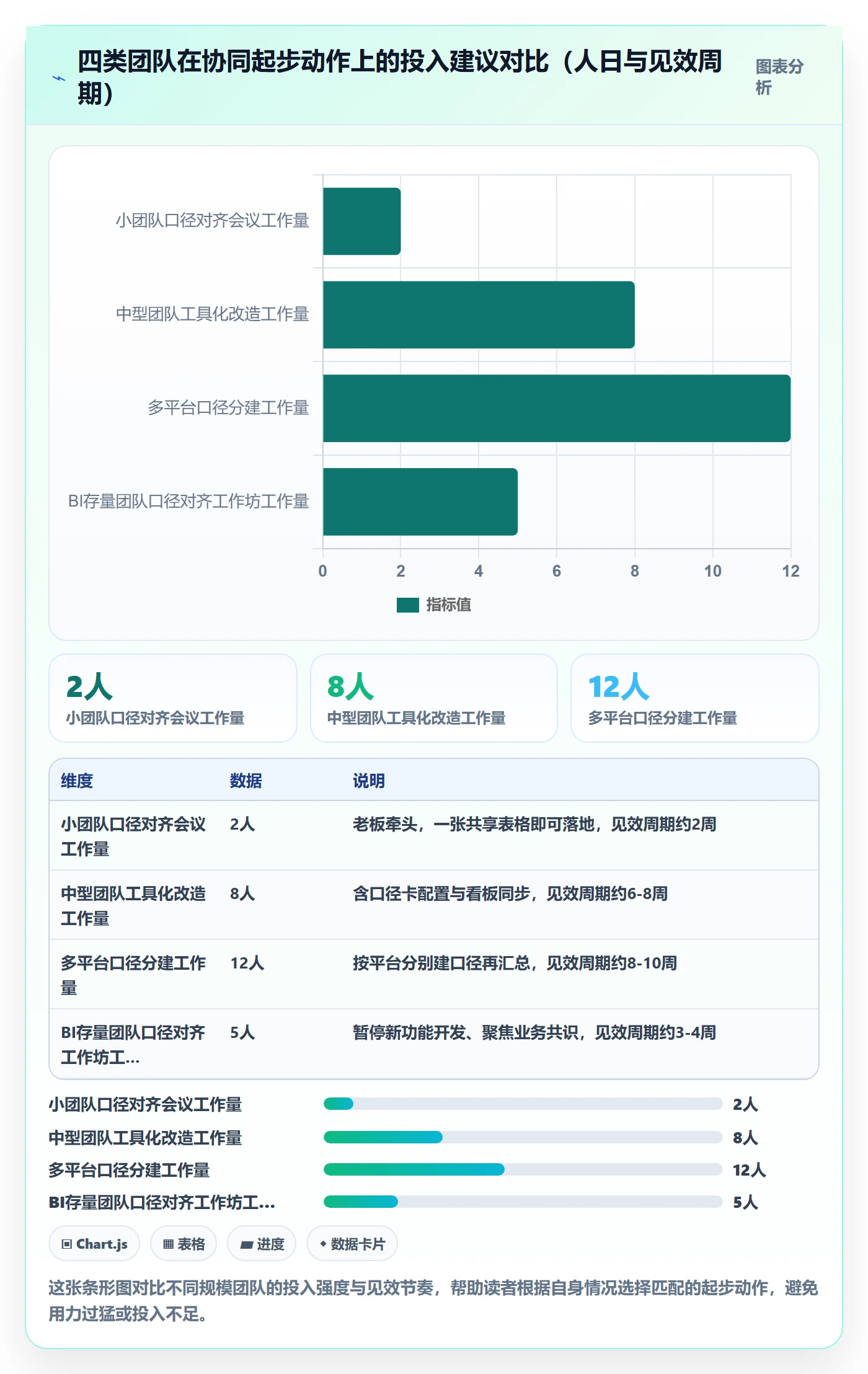Viewport: 868px width, 1374px height.
Task: Select the table cell mentioning 老板牵头
Action: click(x=534, y=824)
